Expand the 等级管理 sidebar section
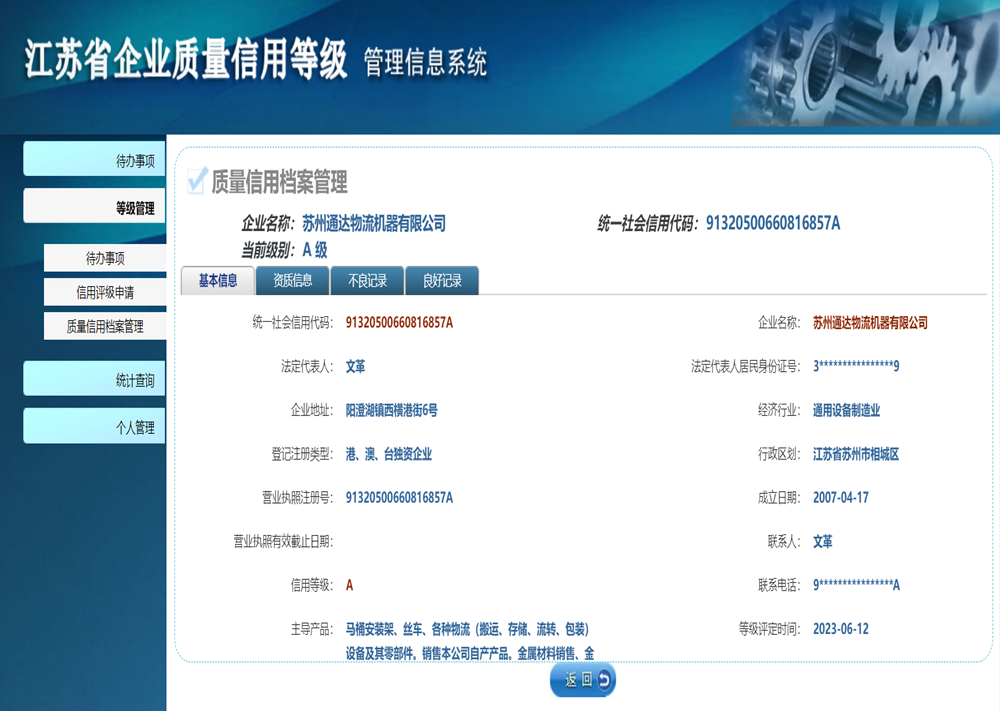This screenshot has height=711, width=1000. tap(95, 208)
